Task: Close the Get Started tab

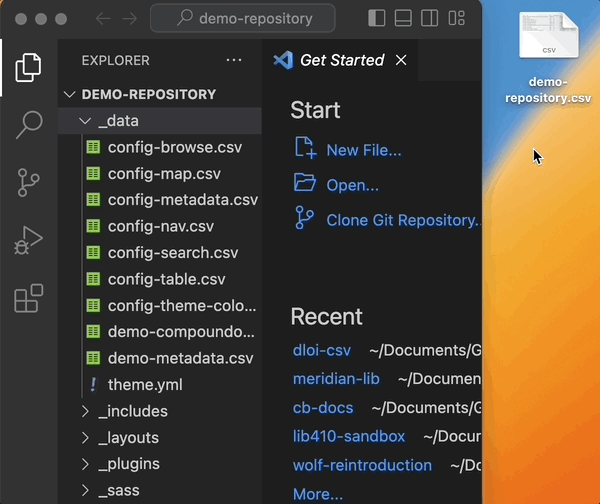Action: pos(401,60)
